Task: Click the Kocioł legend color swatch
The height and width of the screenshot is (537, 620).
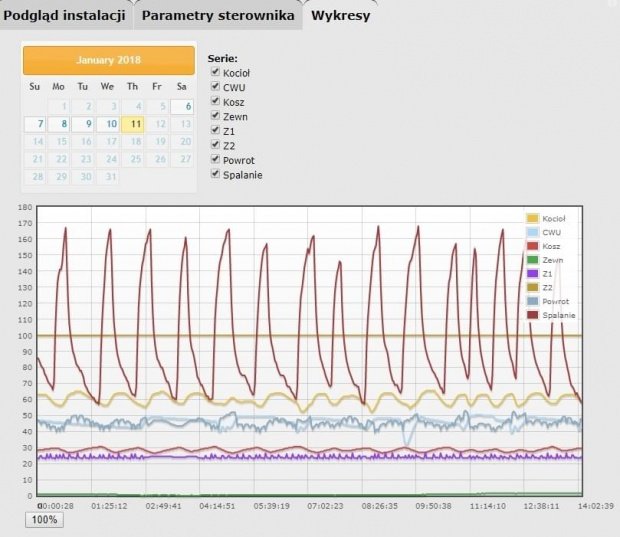Action: (532, 218)
